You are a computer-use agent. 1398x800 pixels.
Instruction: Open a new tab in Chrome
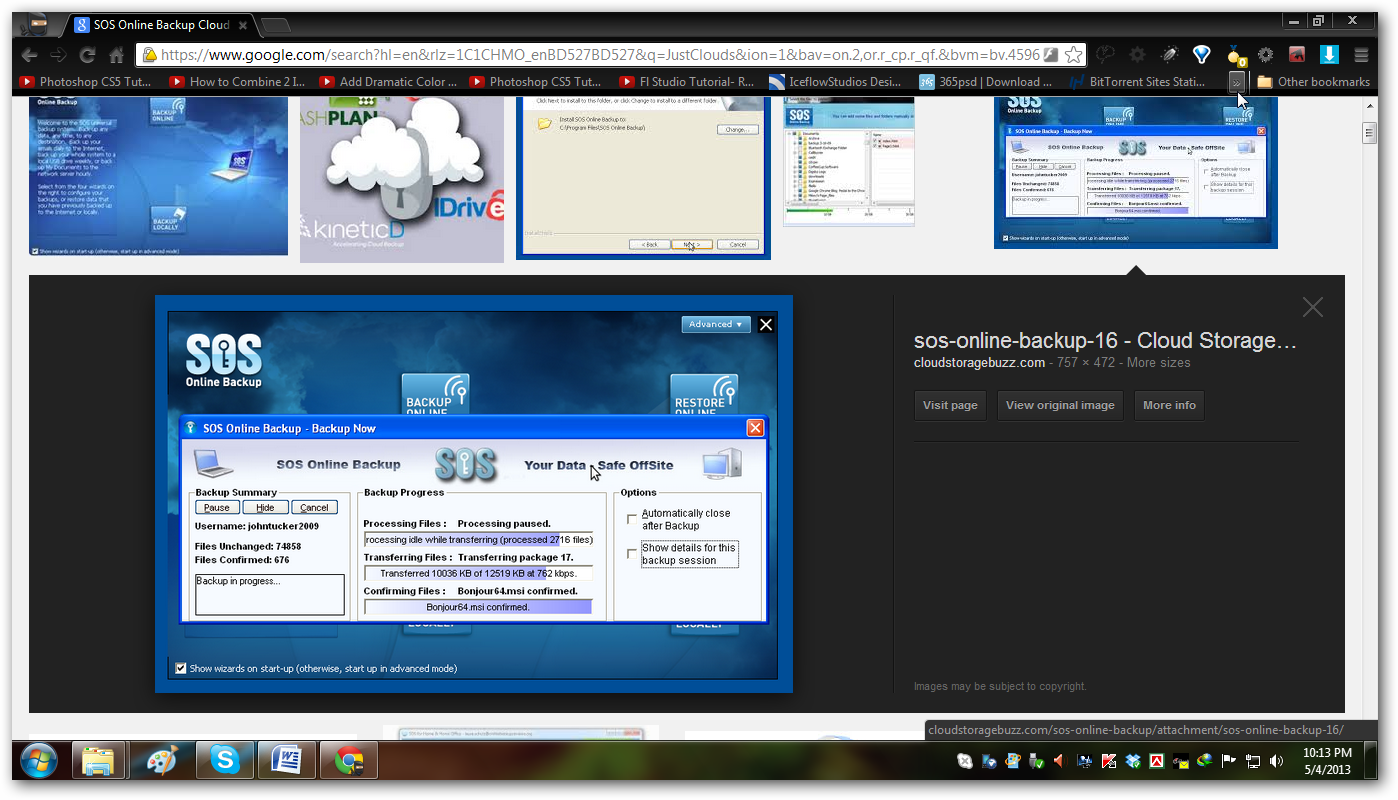point(275,24)
